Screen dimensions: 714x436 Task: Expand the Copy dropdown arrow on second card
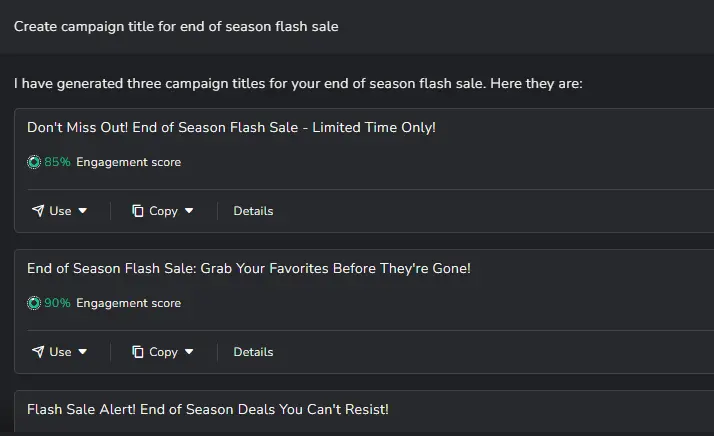(x=189, y=351)
